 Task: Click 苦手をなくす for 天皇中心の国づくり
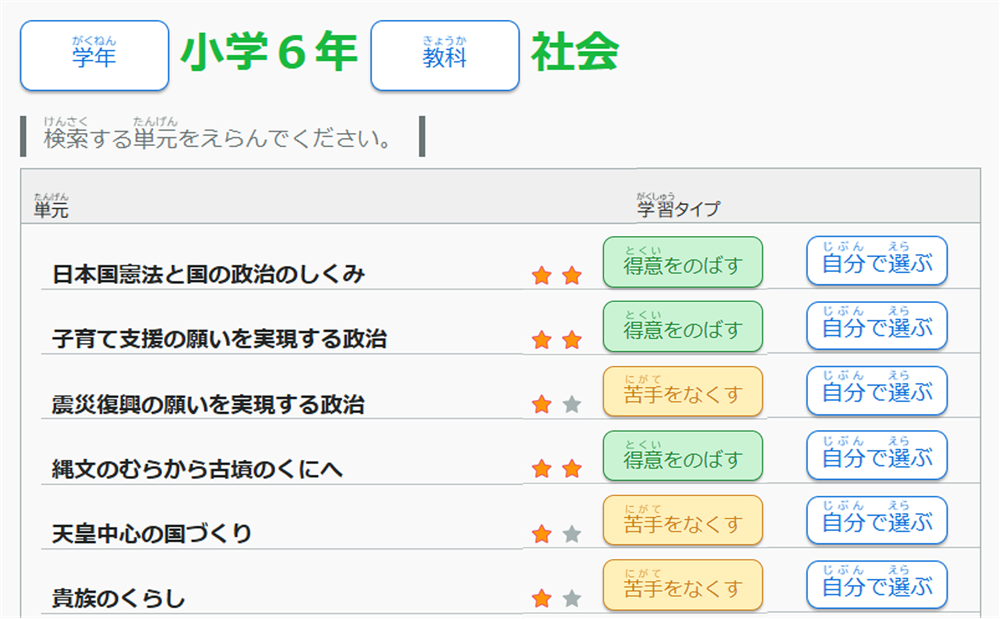pyautogui.click(x=683, y=522)
